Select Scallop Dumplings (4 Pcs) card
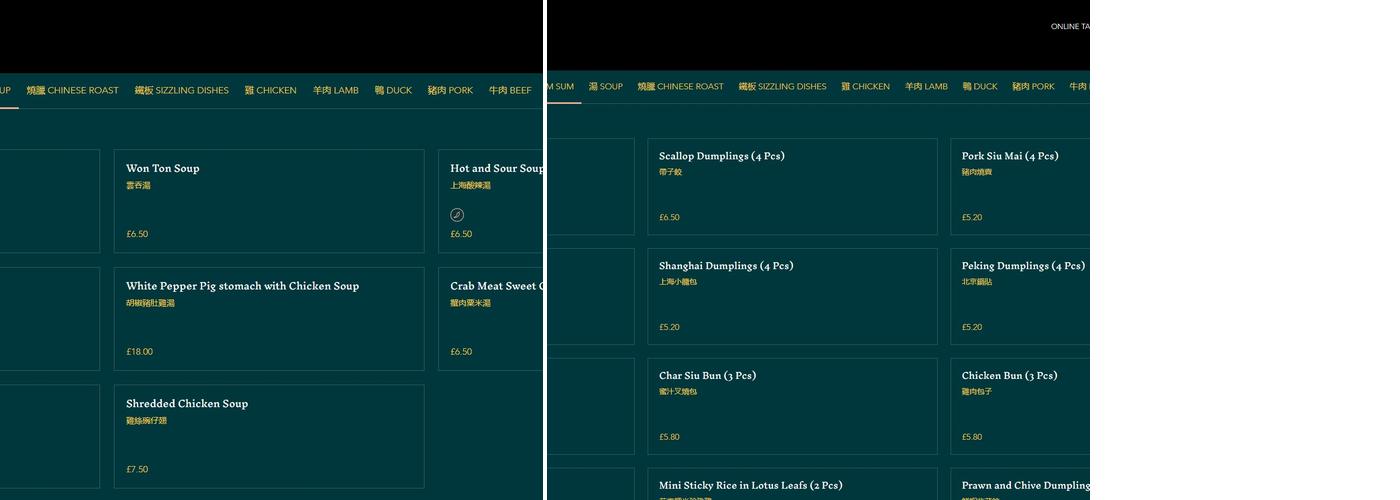 (x=792, y=186)
